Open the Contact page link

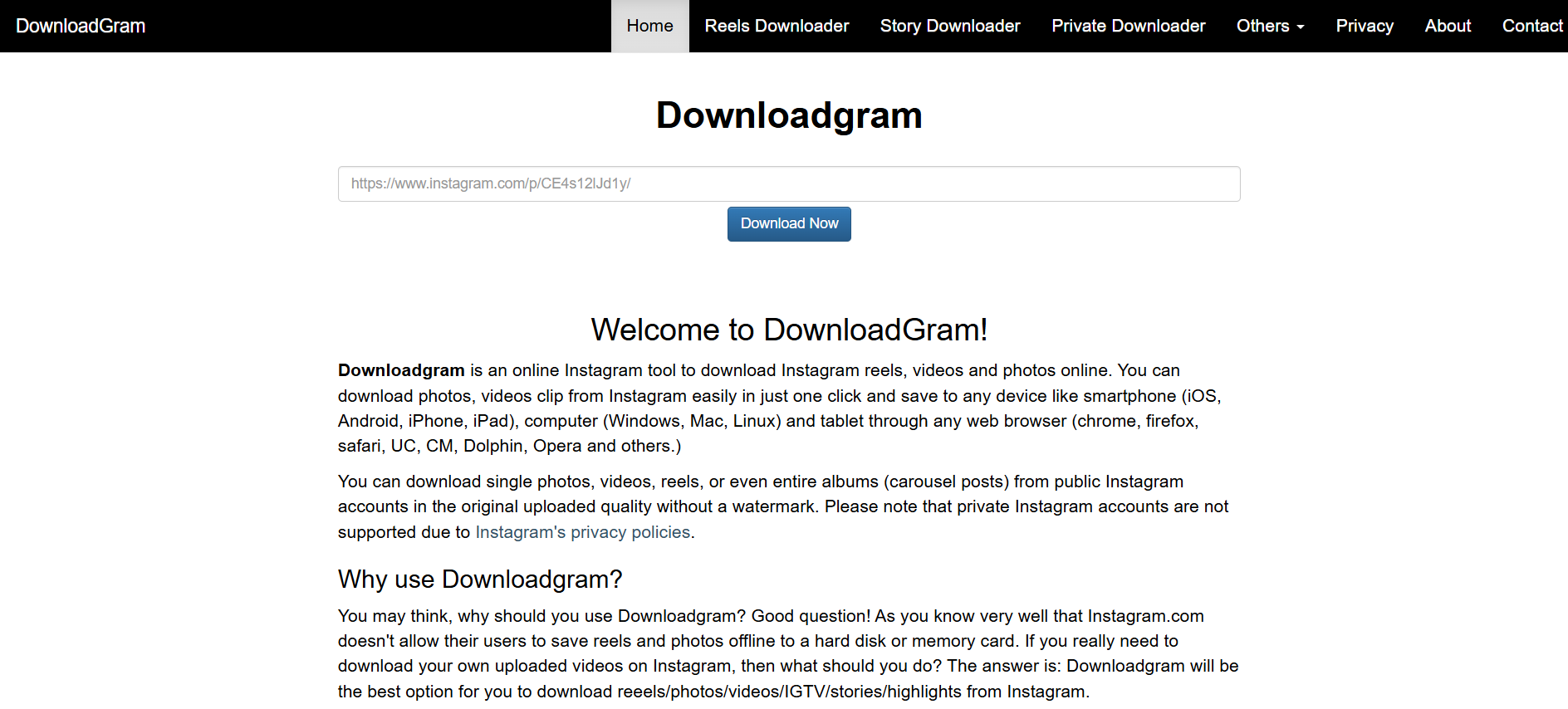(x=1532, y=26)
